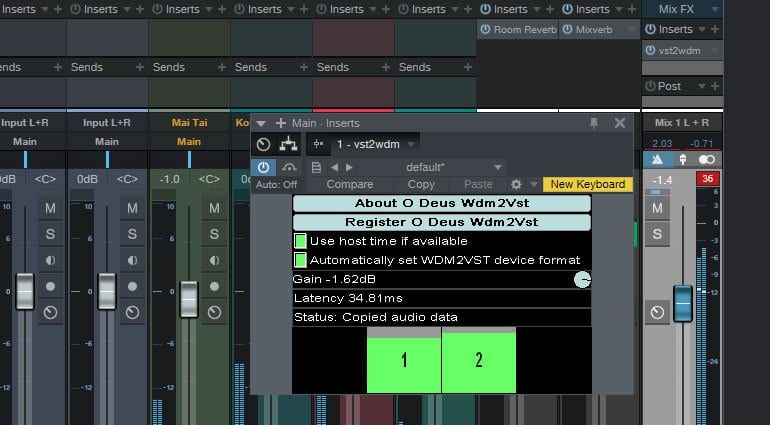Image resolution: width=770 pixels, height=425 pixels.
Task: Go to next preset with right arrow
Action: [349, 168]
